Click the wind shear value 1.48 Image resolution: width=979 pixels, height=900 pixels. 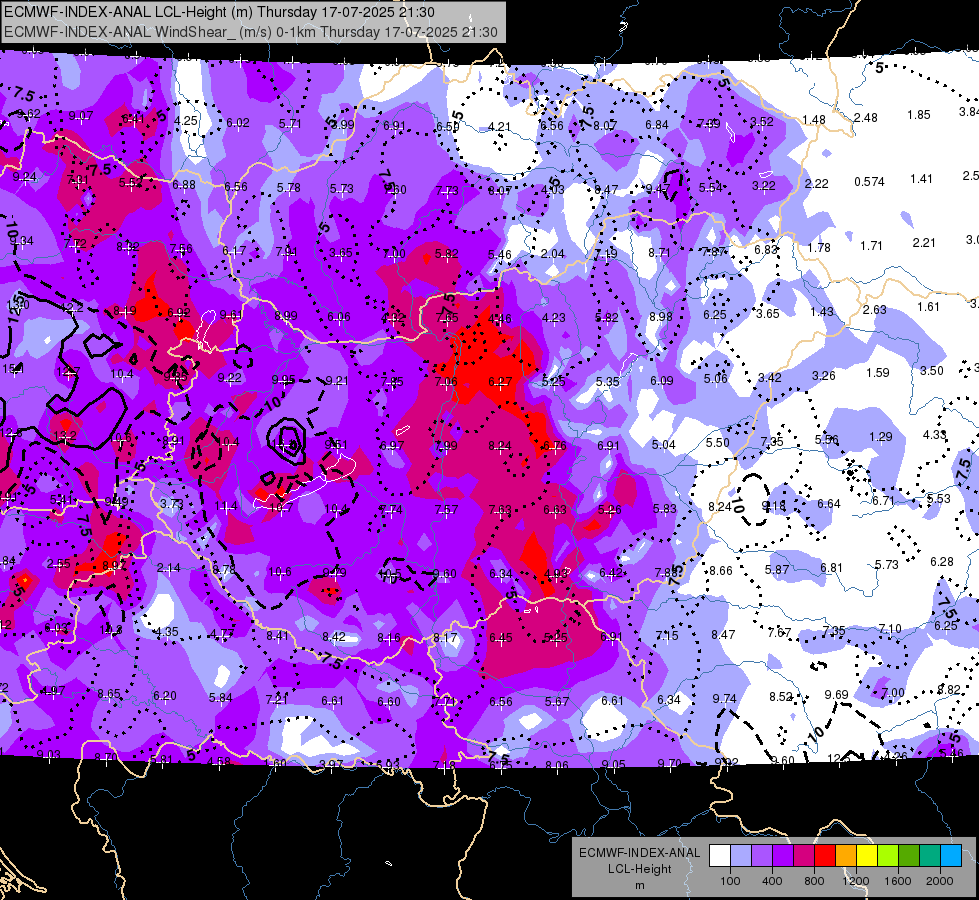click(x=814, y=119)
